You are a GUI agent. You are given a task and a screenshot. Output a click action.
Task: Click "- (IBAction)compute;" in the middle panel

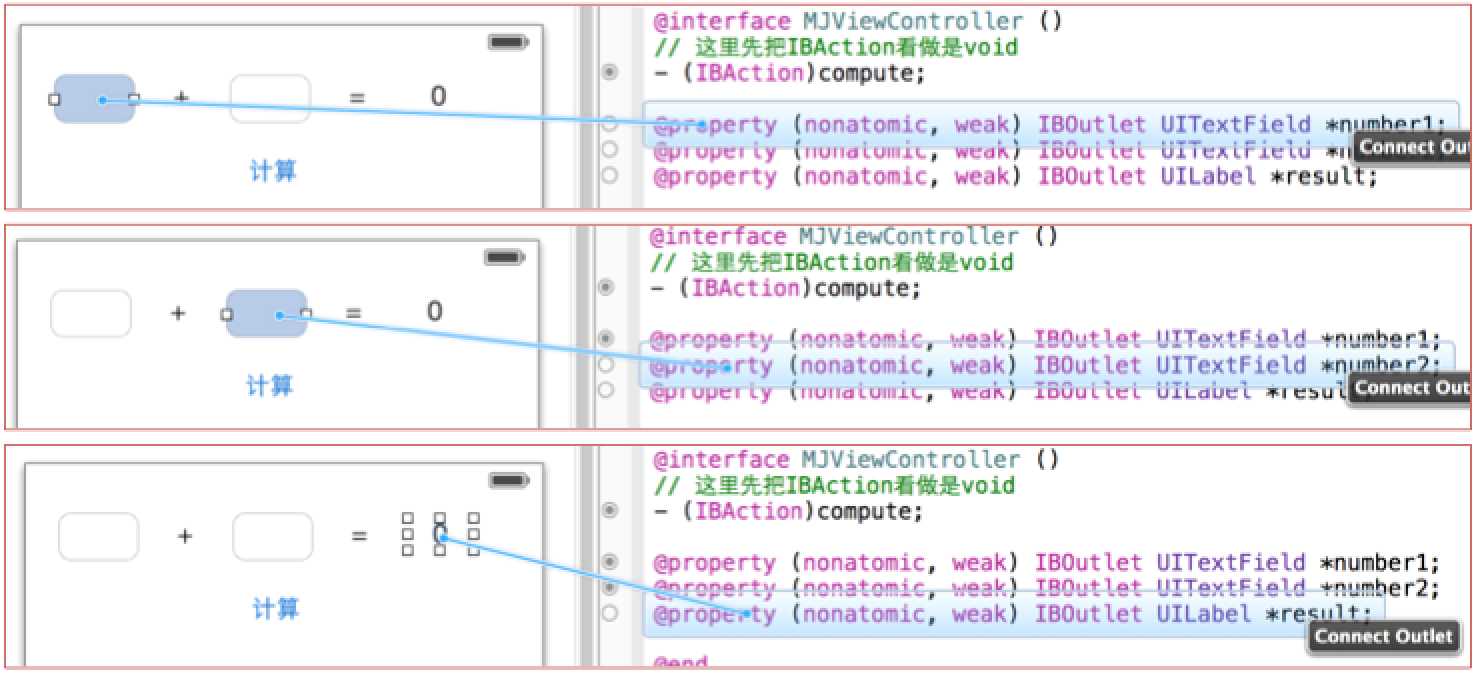click(x=785, y=289)
